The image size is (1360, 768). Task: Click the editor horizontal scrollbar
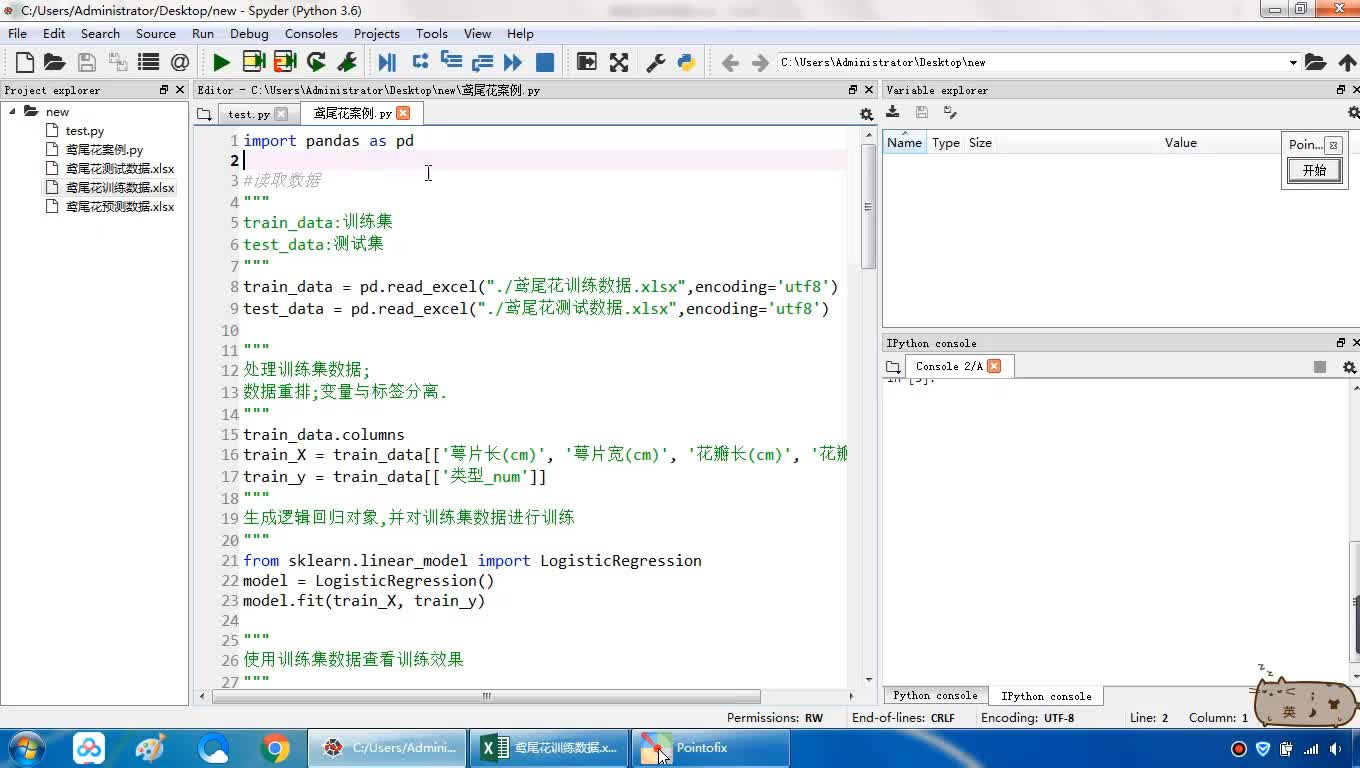[486, 696]
